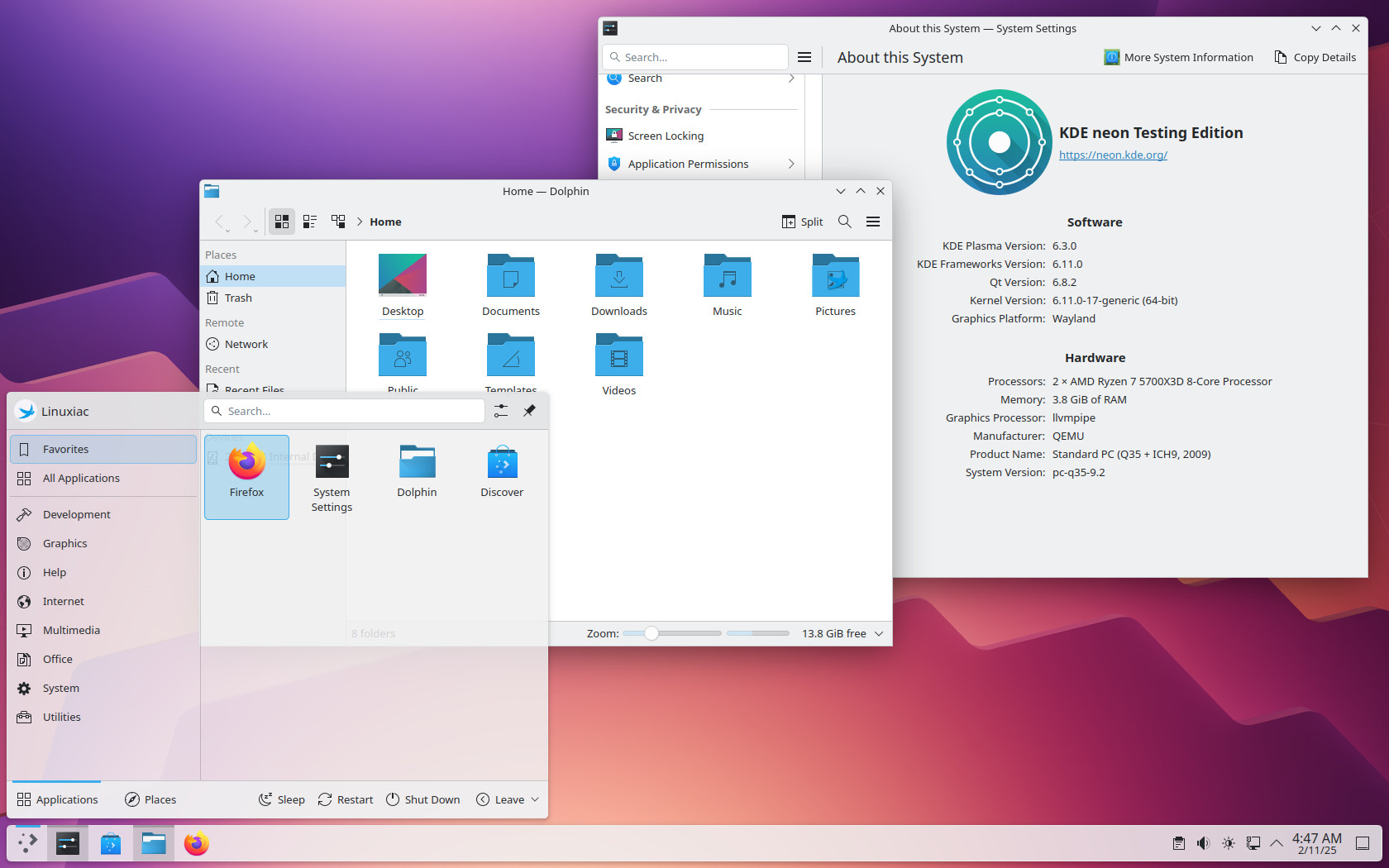Open the Utilities category in launcher
The height and width of the screenshot is (868, 1389).
[103, 717]
